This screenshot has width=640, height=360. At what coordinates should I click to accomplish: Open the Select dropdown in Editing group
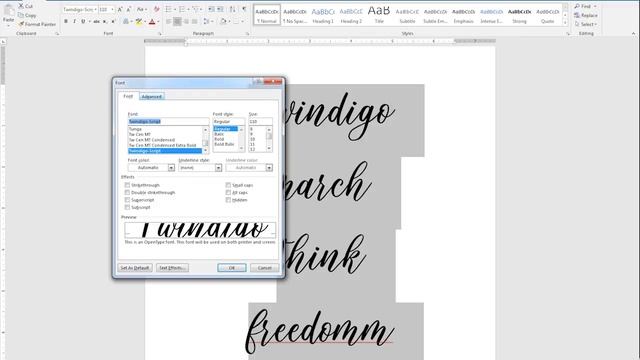point(596,24)
